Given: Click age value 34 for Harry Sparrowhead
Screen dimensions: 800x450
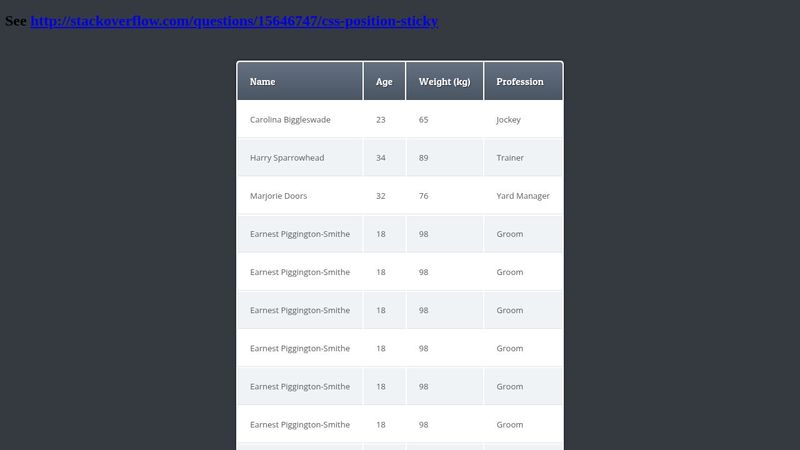Looking at the screenshot, I should [381, 158].
